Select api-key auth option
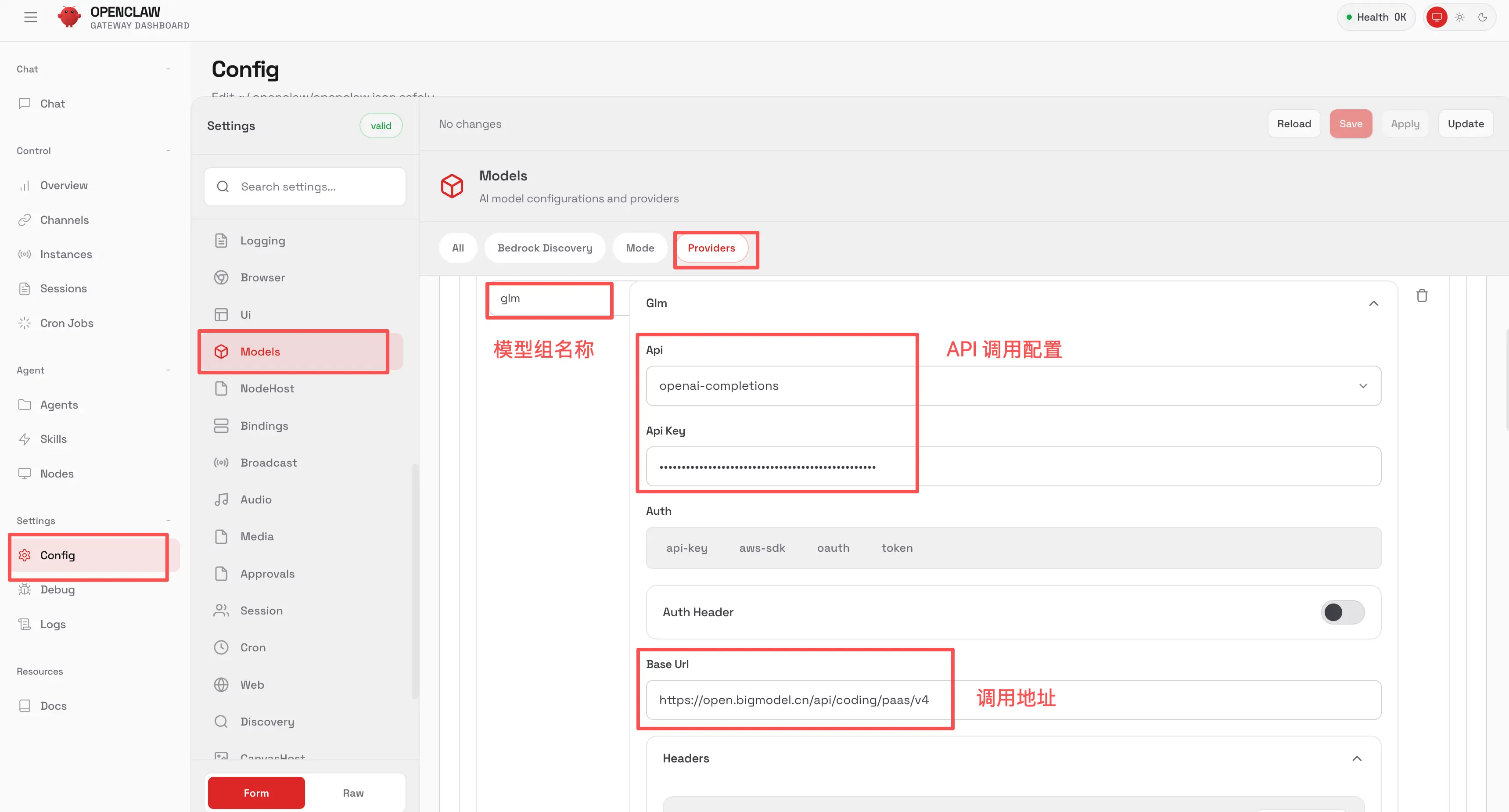 click(x=686, y=548)
